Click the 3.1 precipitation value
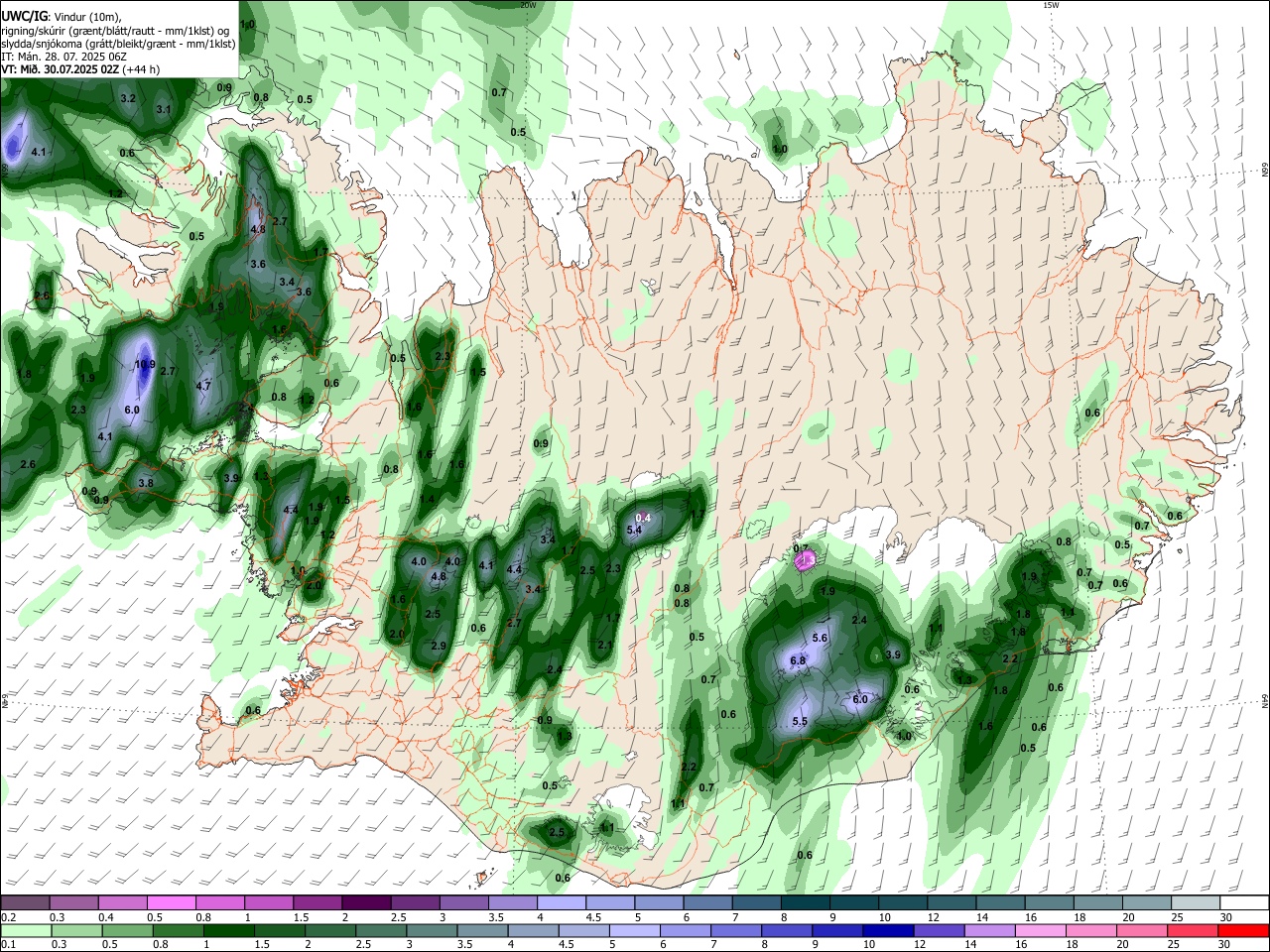 [164, 109]
